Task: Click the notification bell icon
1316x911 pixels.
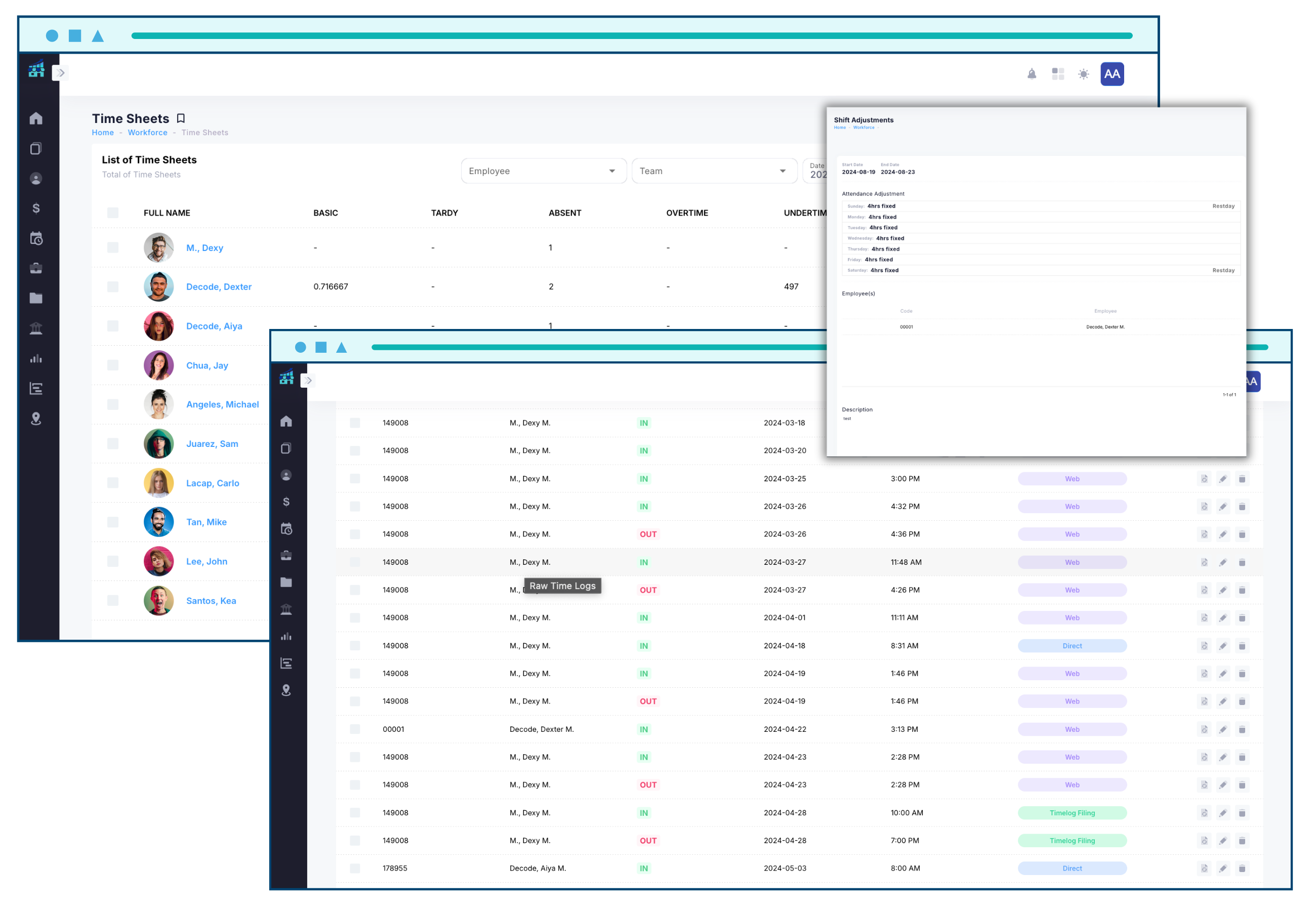Action: click(x=1031, y=74)
